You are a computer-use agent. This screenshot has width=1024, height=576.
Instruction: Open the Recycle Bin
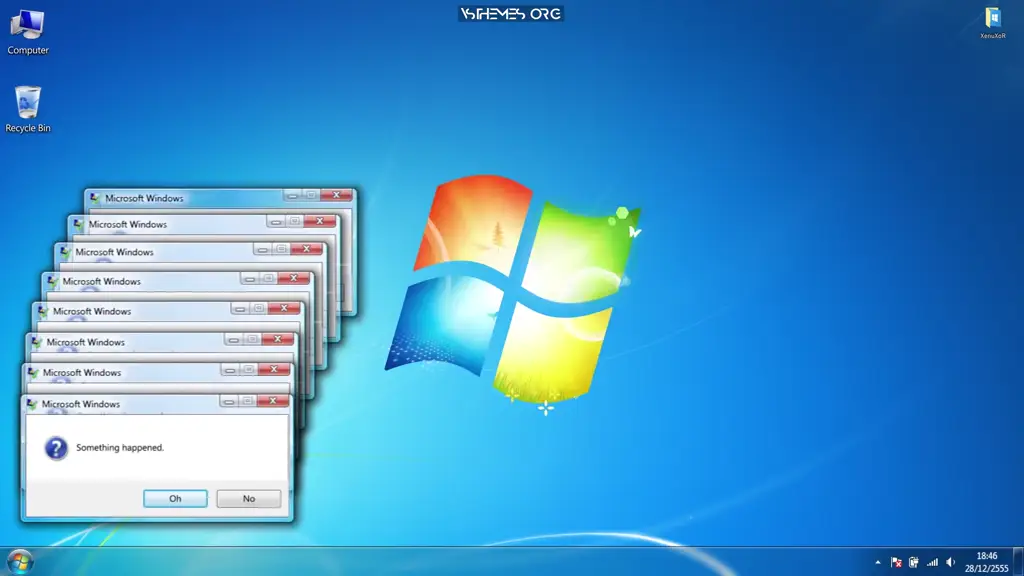click(x=28, y=105)
